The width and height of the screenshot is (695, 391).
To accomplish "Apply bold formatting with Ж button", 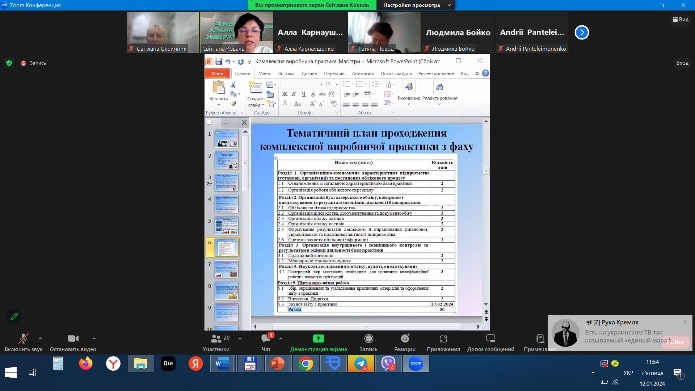I will tap(285, 94).
